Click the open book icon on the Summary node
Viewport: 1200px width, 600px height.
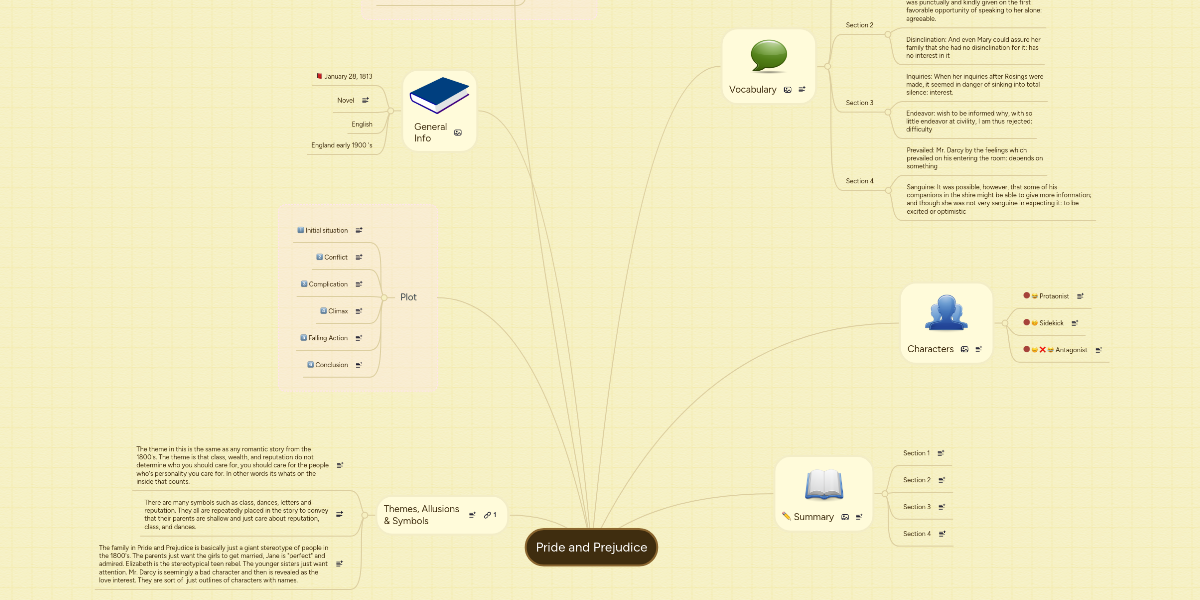(x=824, y=485)
